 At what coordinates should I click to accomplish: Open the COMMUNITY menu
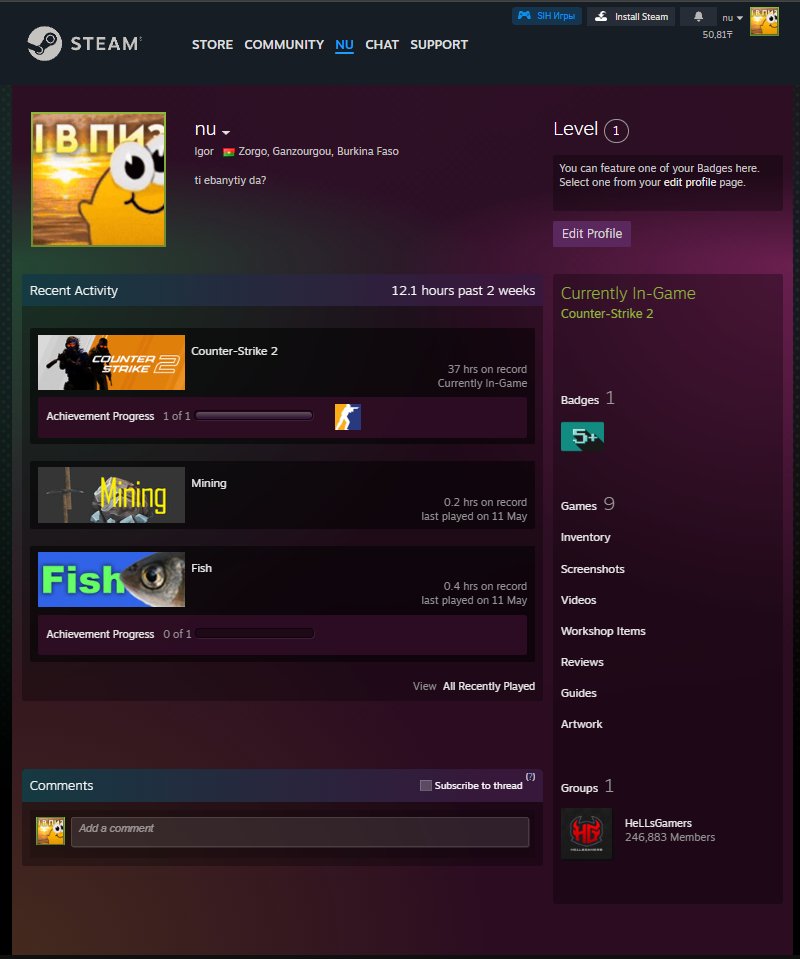click(x=284, y=45)
